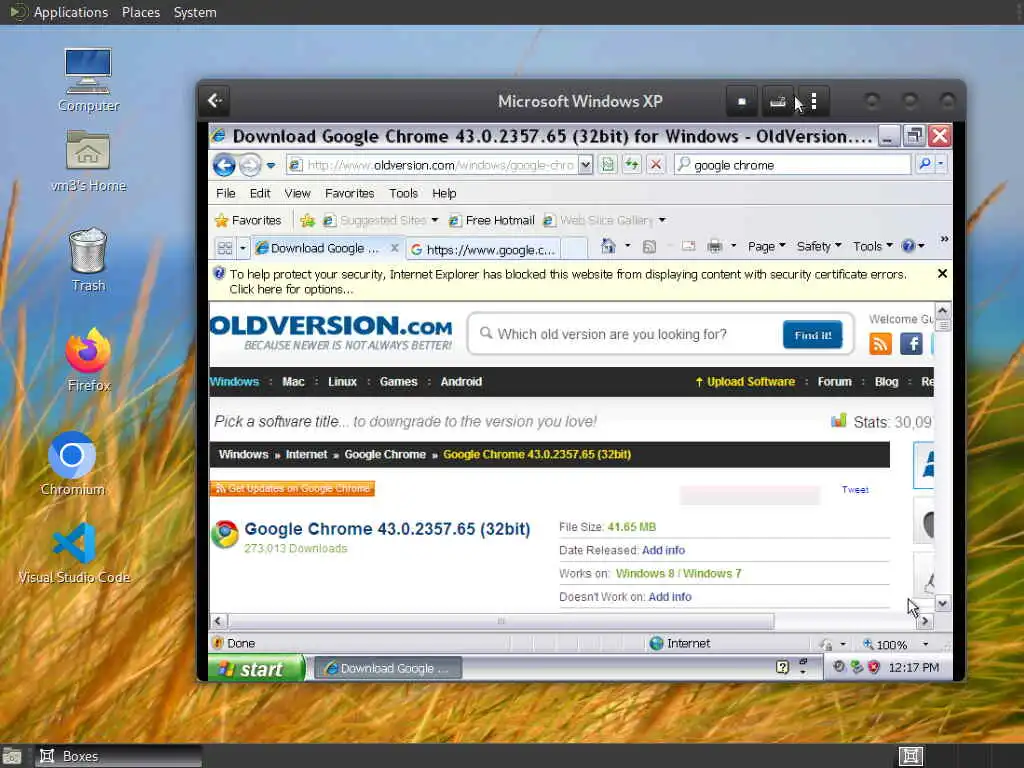Go back with Internet Explorer back arrow
Screen dimensions: 1024x768
[224, 165]
